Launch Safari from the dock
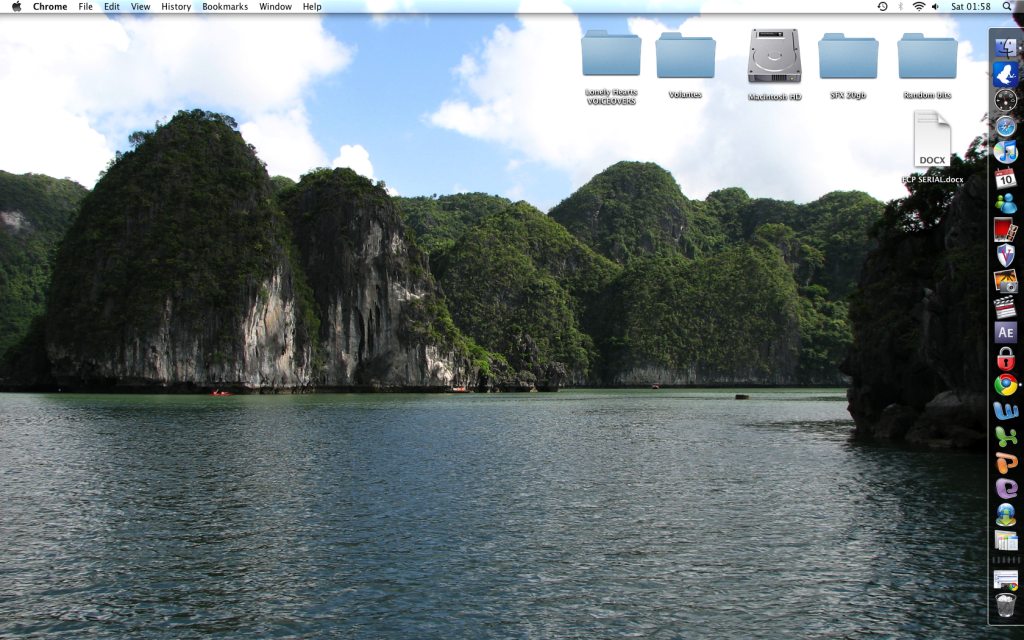Image resolution: width=1024 pixels, height=640 pixels. [x=1005, y=126]
